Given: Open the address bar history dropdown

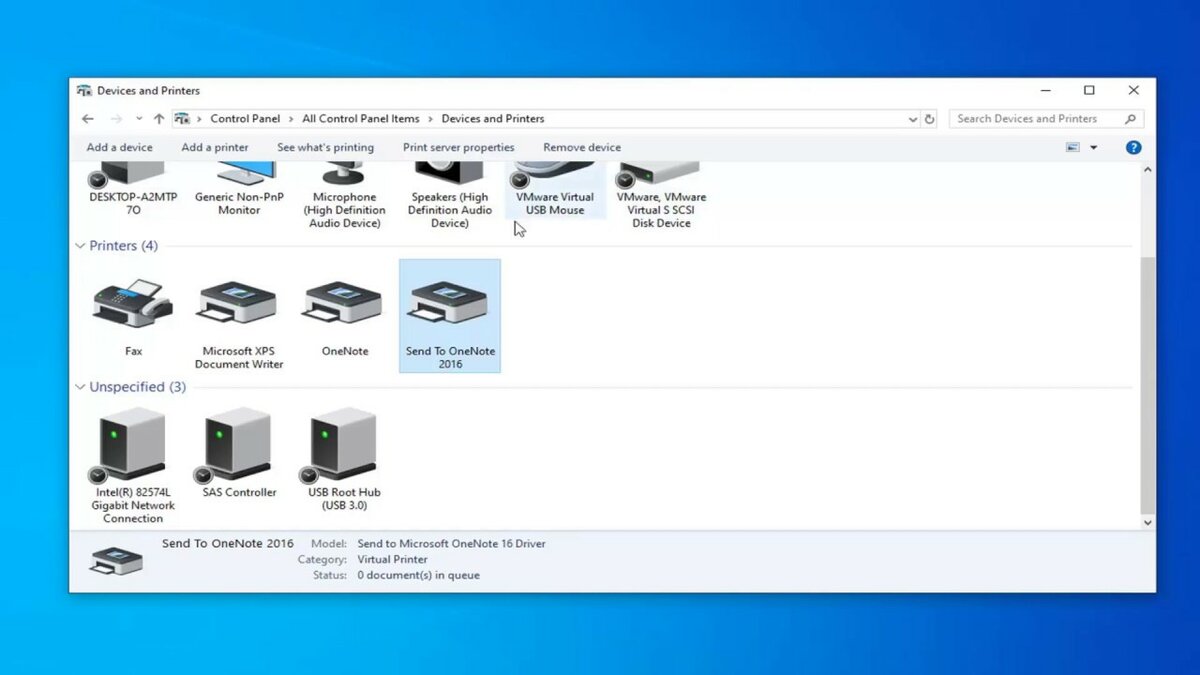Looking at the screenshot, I should pyautogui.click(x=912, y=118).
